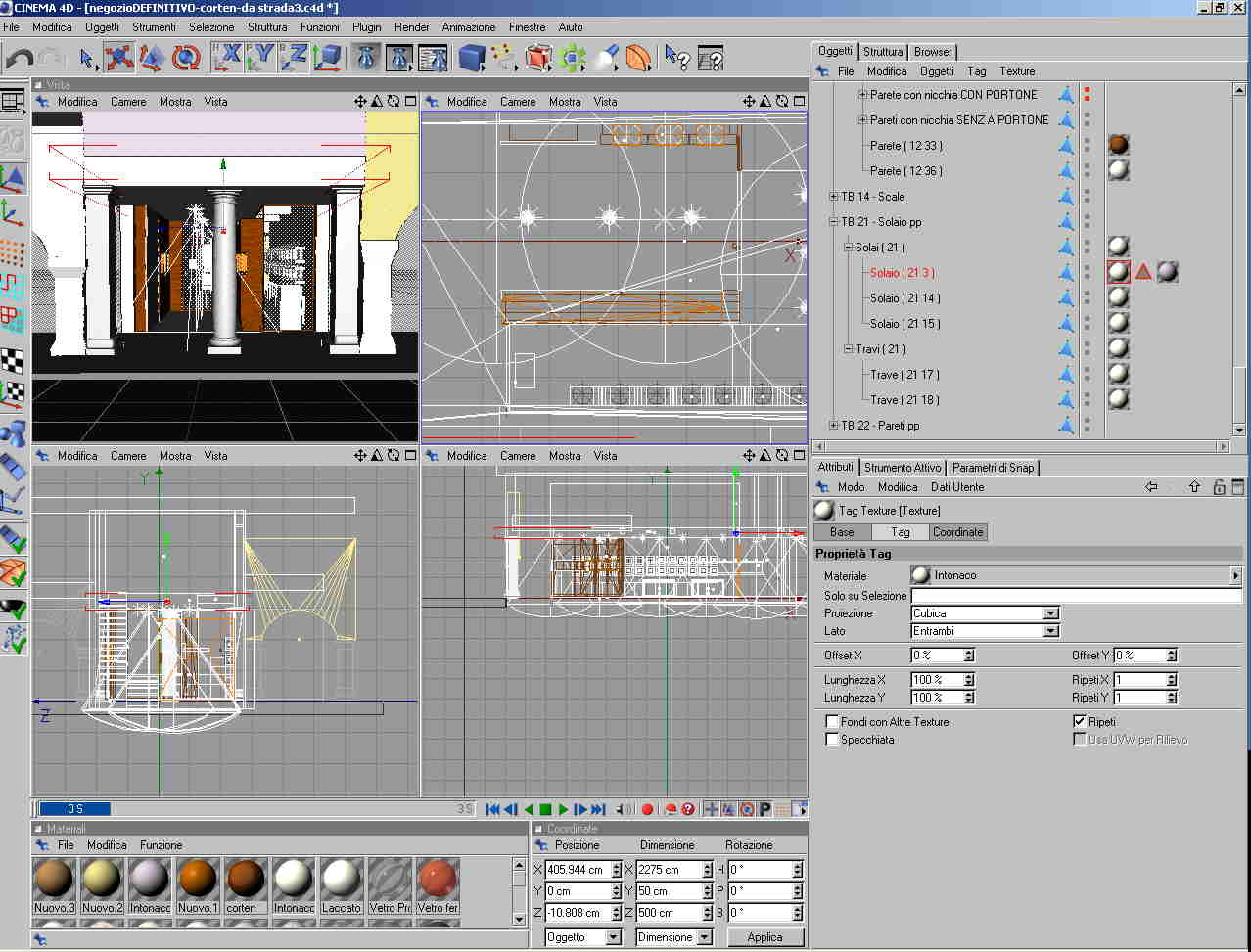1251x952 pixels.
Task: Uncheck the Ripeti checkbox
Action: (x=1080, y=722)
